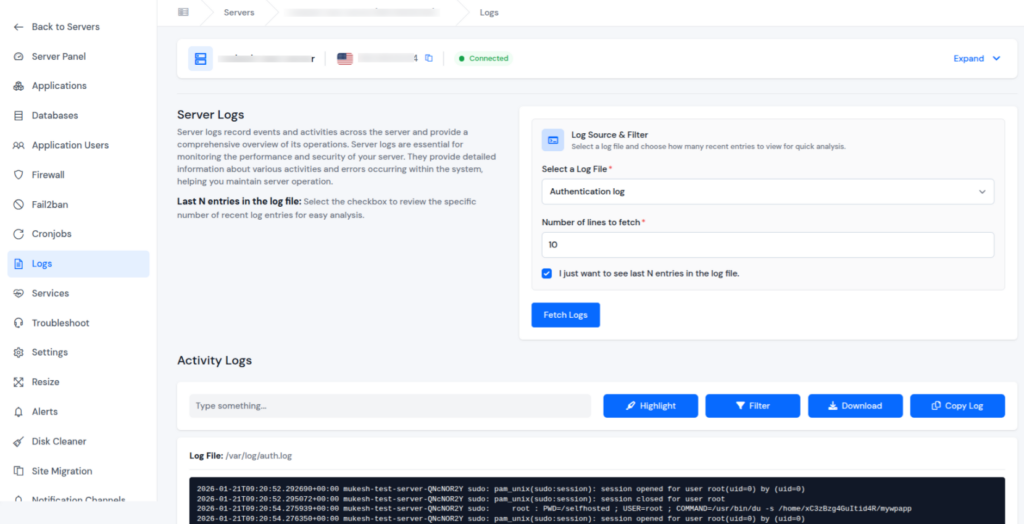1024x524 pixels.
Task: Click the Server Logs heading
Action: tap(210, 115)
